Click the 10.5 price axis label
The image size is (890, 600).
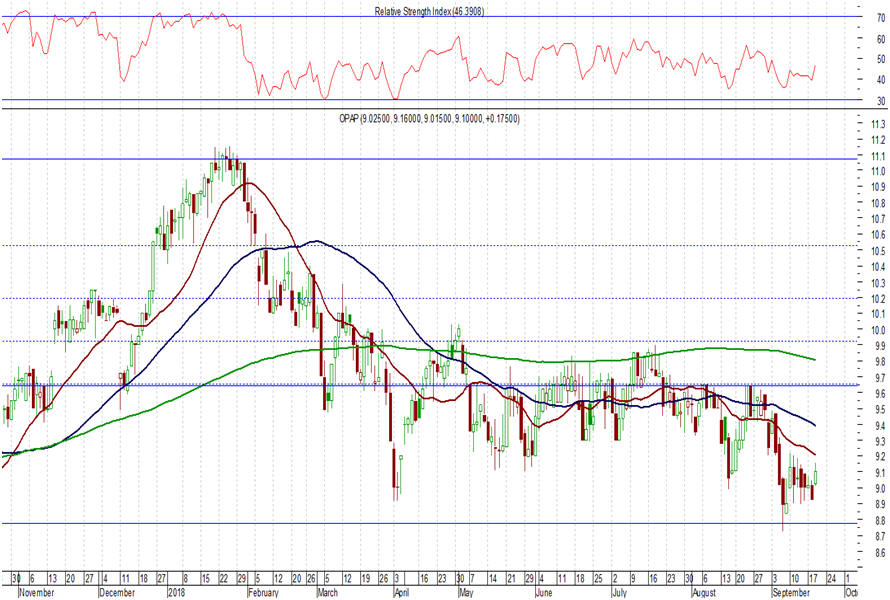click(x=878, y=251)
